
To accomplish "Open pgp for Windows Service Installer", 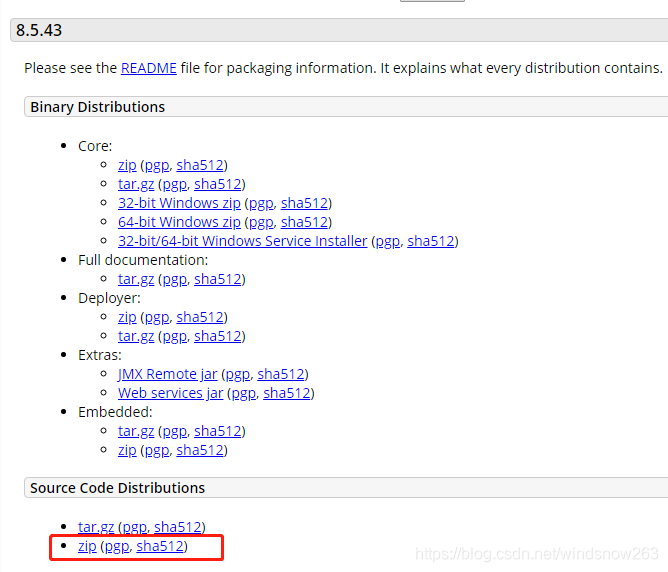I will click(388, 241).
